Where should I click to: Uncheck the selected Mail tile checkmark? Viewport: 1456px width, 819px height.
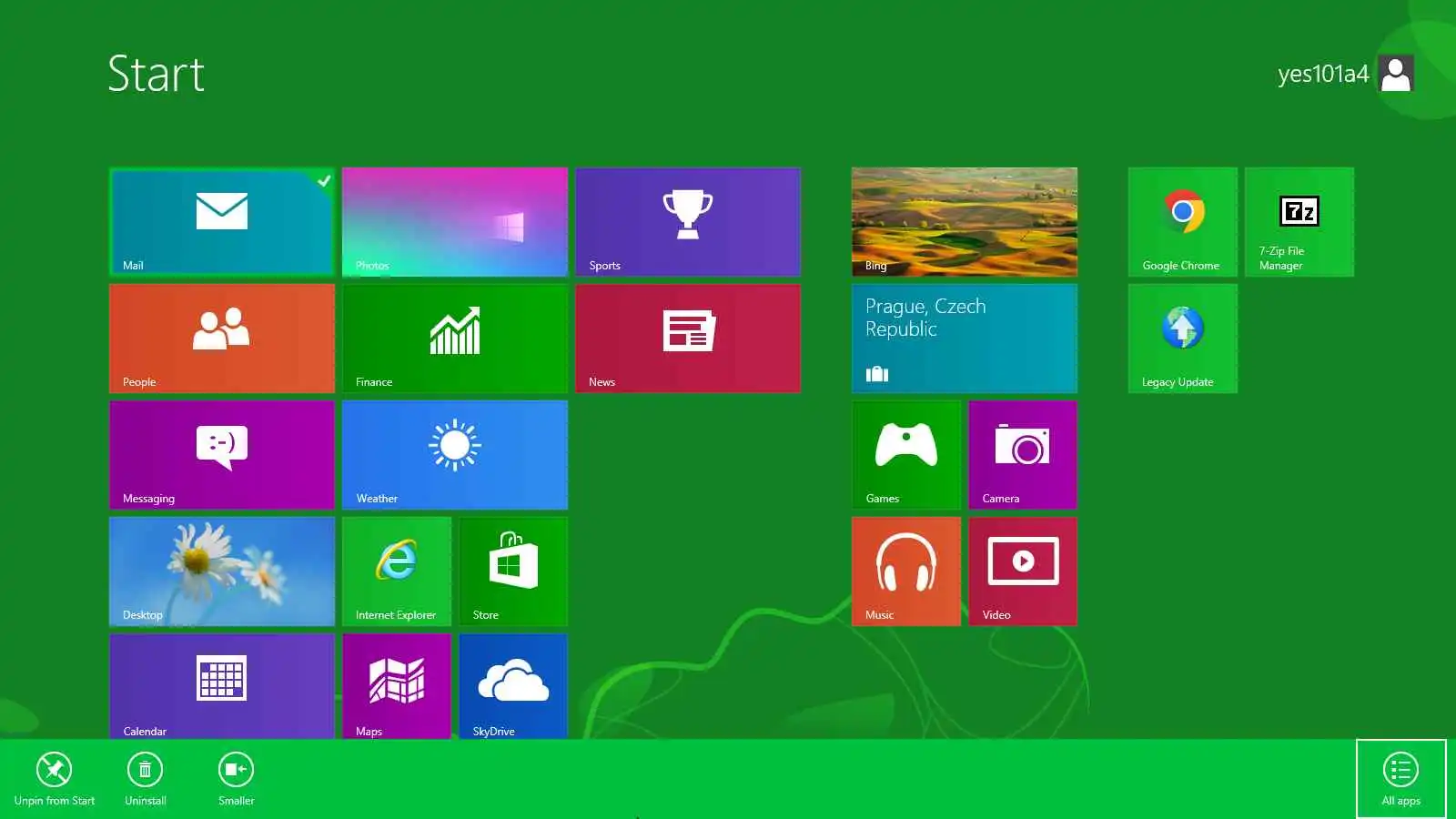pos(324,180)
